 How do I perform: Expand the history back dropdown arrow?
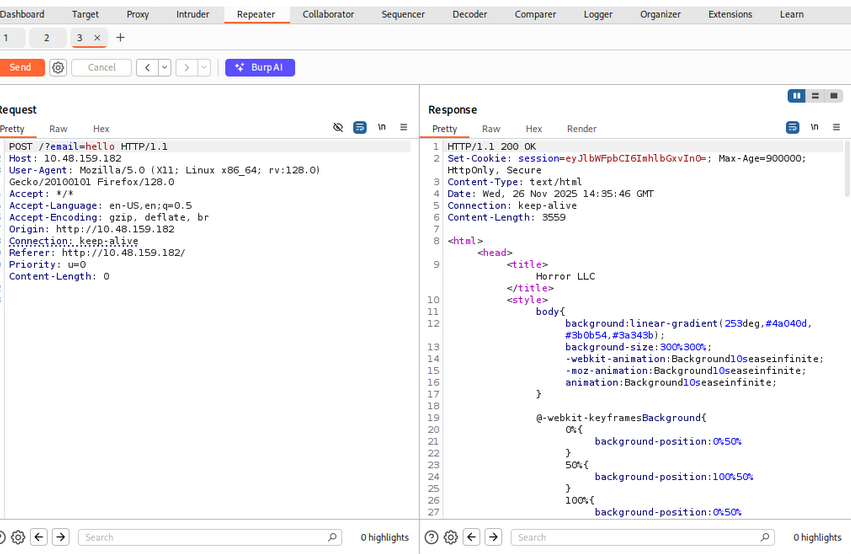[x=164, y=68]
